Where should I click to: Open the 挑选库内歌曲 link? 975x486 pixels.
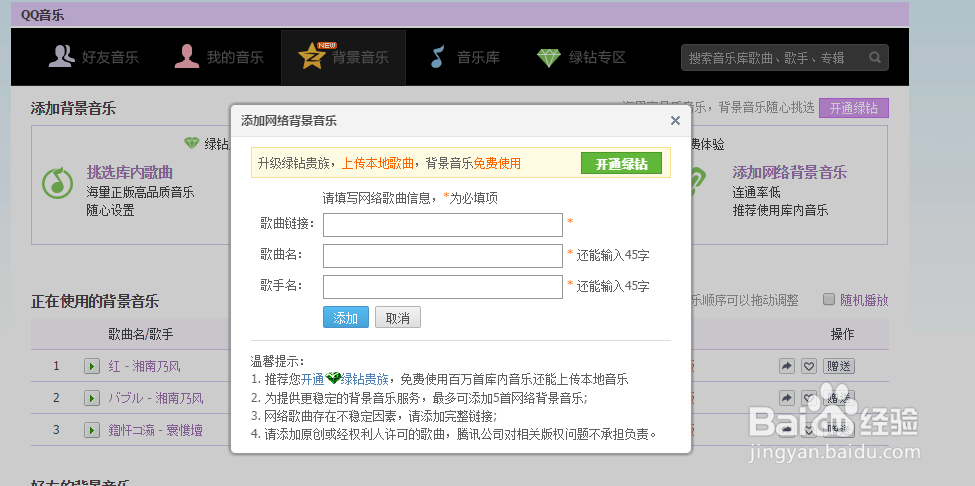129,173
